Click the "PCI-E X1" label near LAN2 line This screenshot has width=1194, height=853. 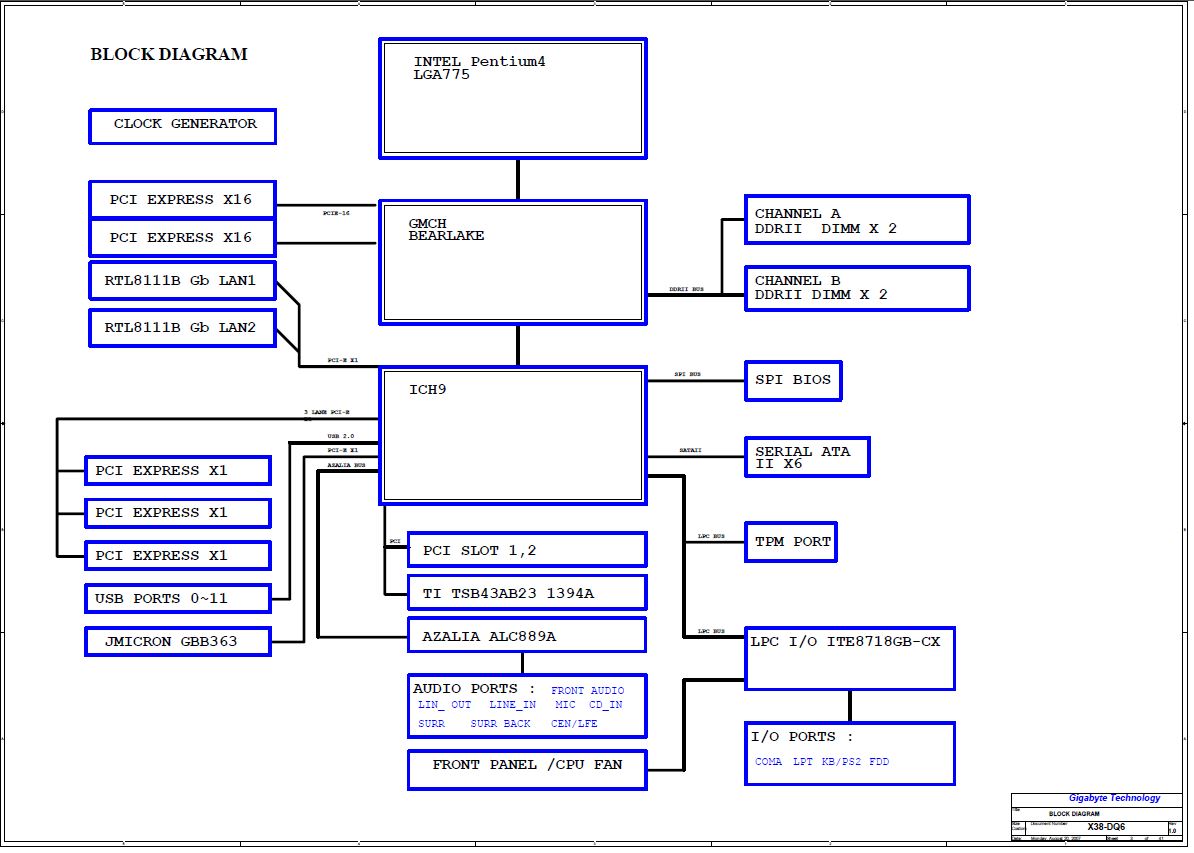[343, 360]
